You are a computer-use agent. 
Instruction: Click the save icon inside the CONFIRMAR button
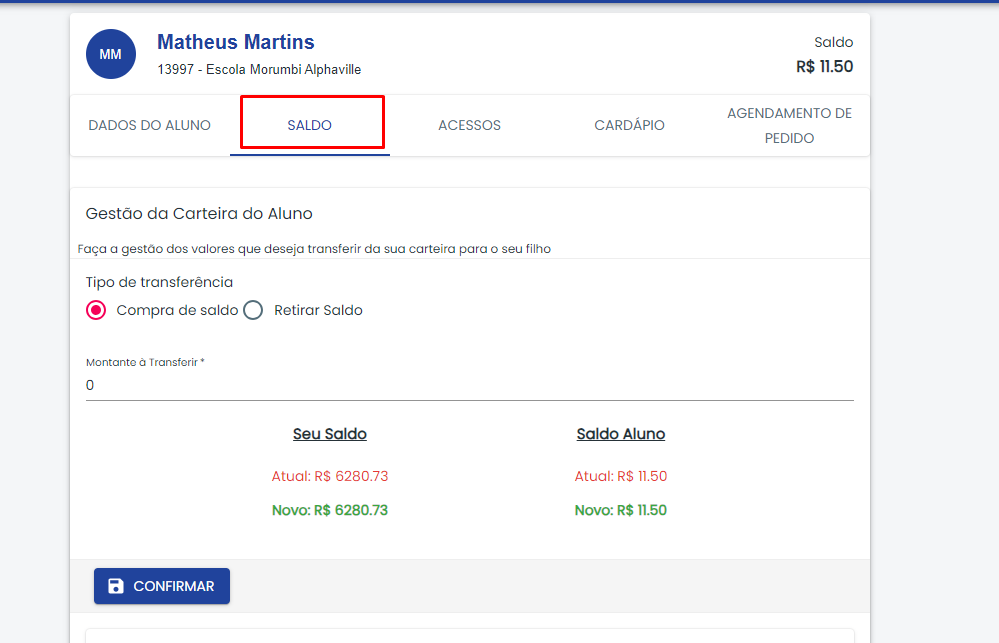[x=115, y=586]
